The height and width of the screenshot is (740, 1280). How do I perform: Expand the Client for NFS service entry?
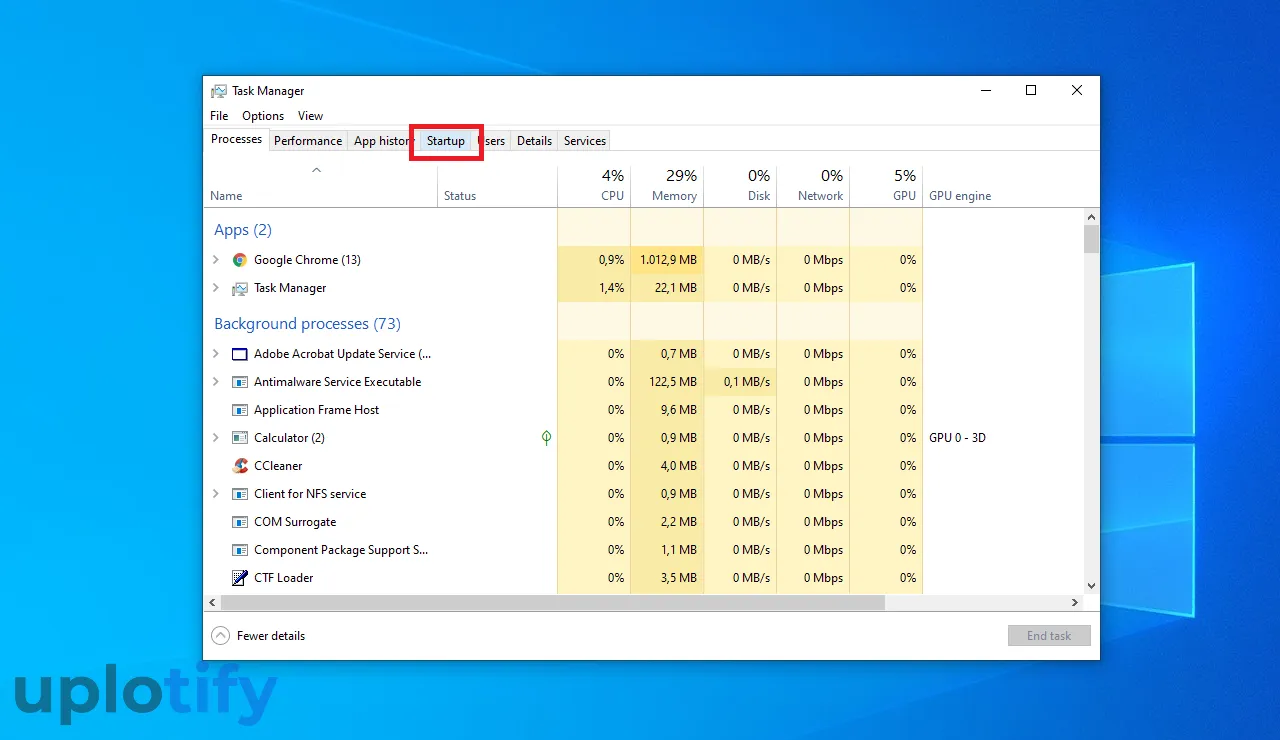[215, 494]
